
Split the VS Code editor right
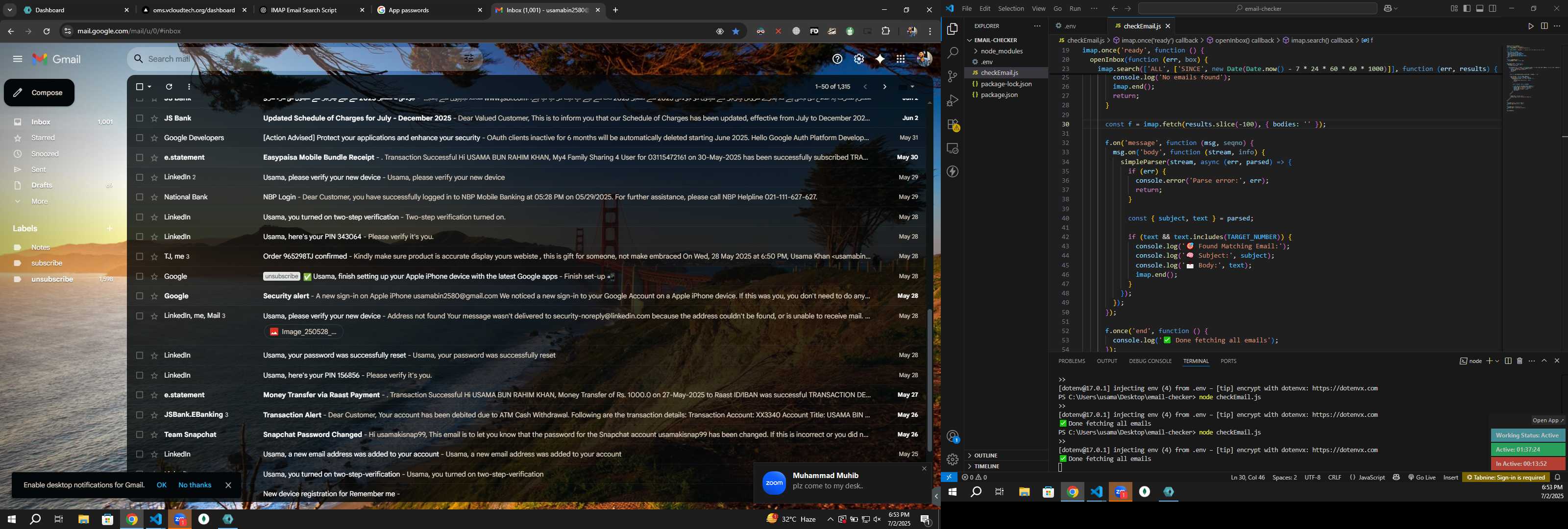(x=1544, y=26)
